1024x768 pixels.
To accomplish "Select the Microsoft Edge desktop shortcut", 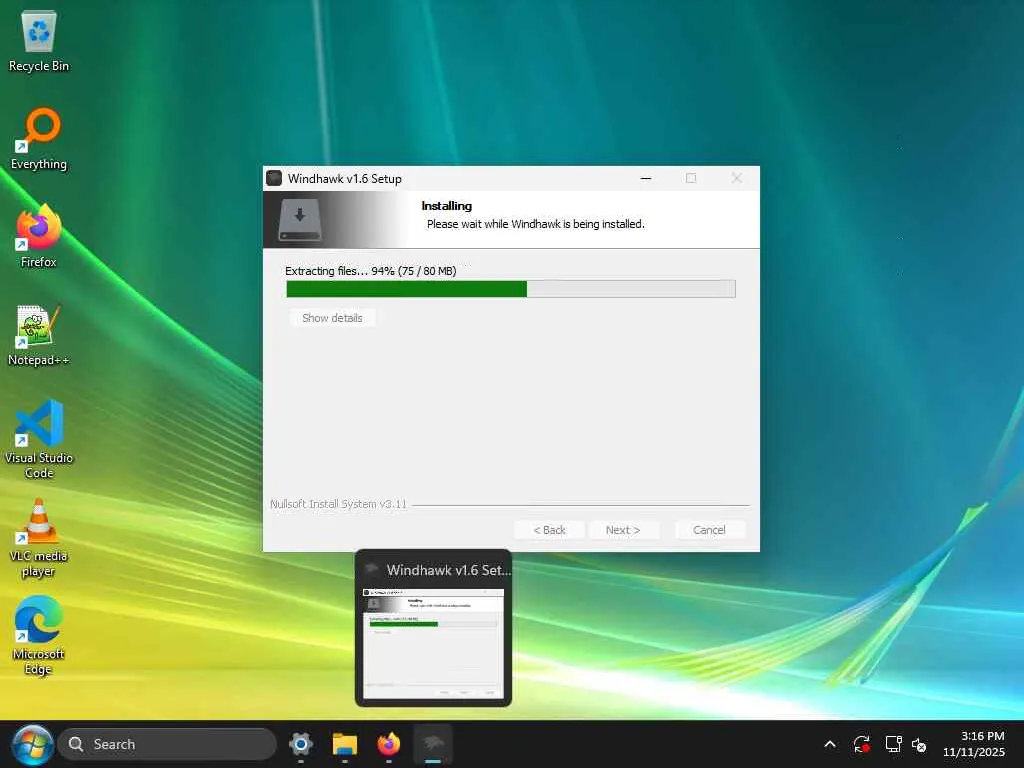I will tap(39, 636).
